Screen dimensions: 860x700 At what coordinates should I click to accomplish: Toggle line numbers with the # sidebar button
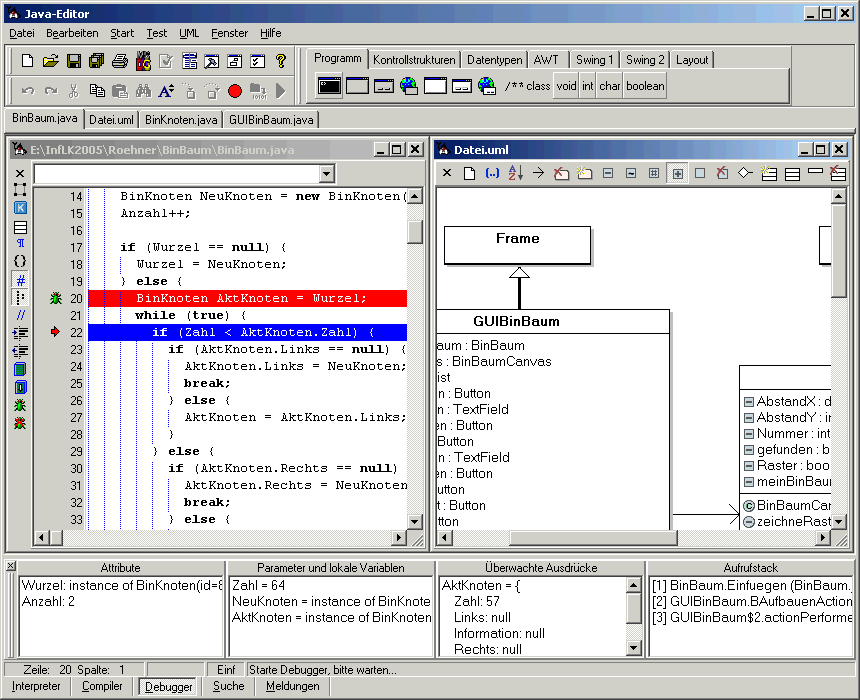click(20, 279)
